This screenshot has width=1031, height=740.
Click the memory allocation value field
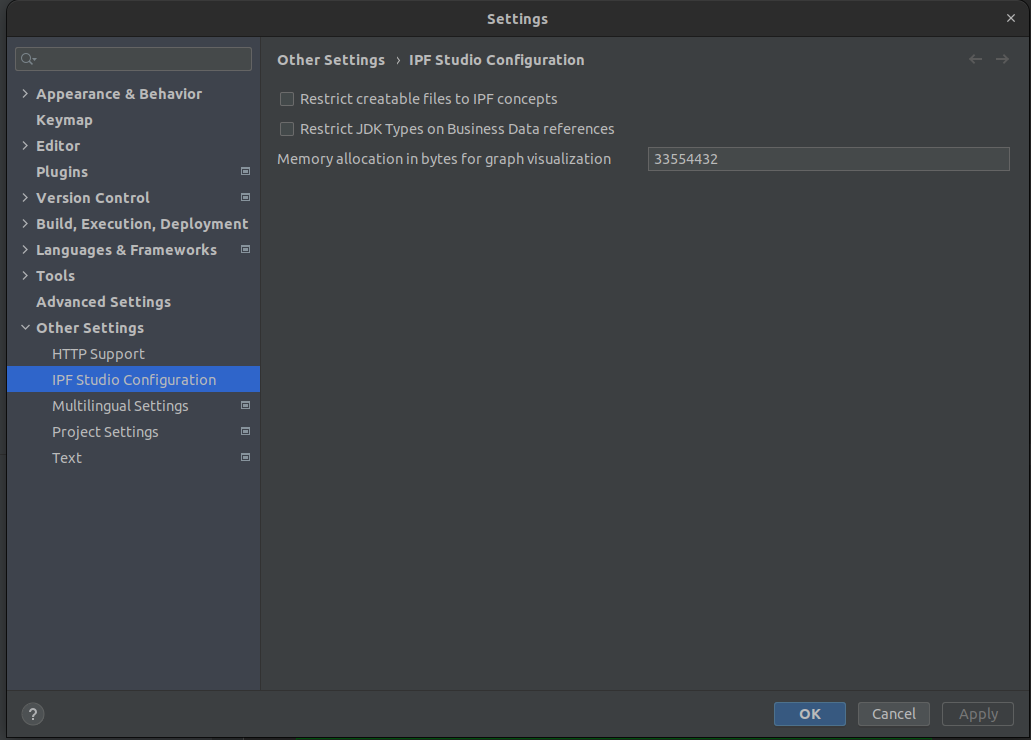[x=828, y=158]
